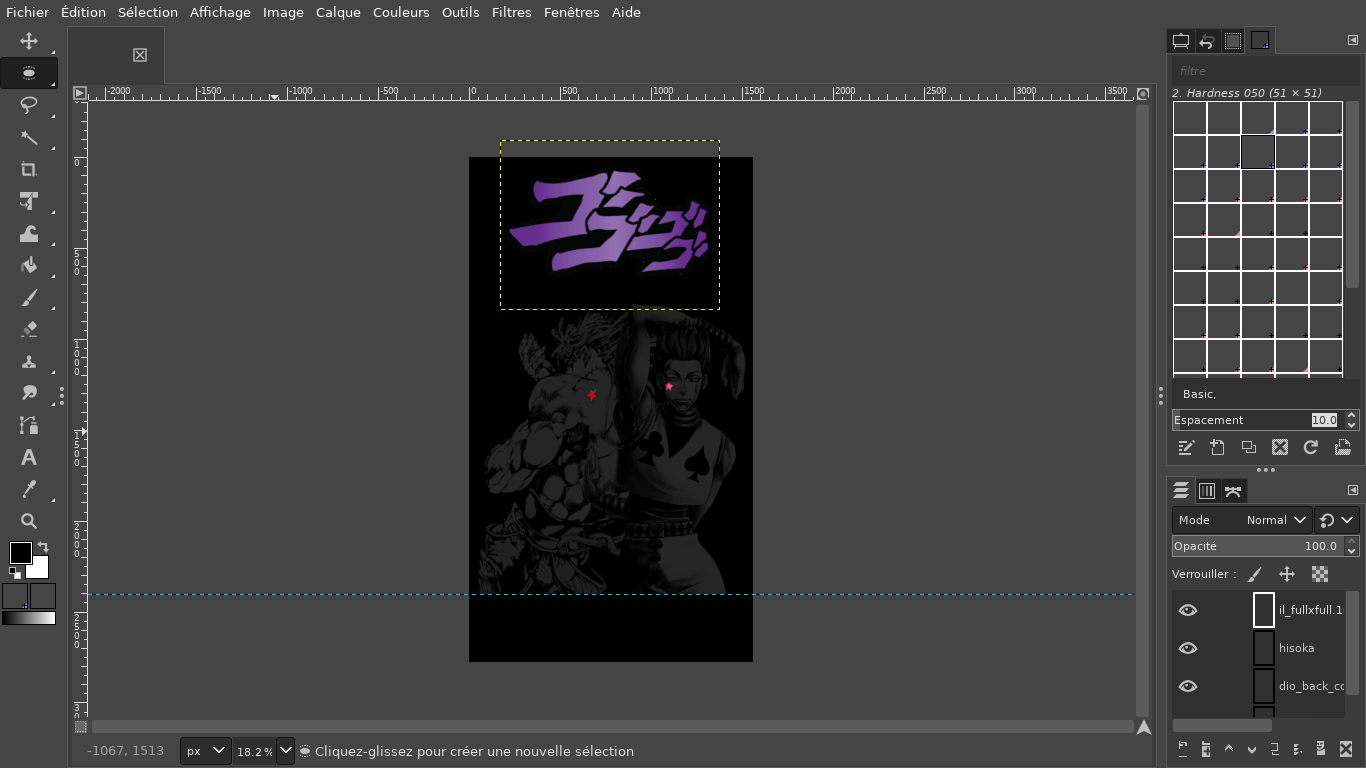Select the Zoom magnifier tool
Viewport: 1366px width, 768px height.
pyautogui.click(x=29, y=521)
